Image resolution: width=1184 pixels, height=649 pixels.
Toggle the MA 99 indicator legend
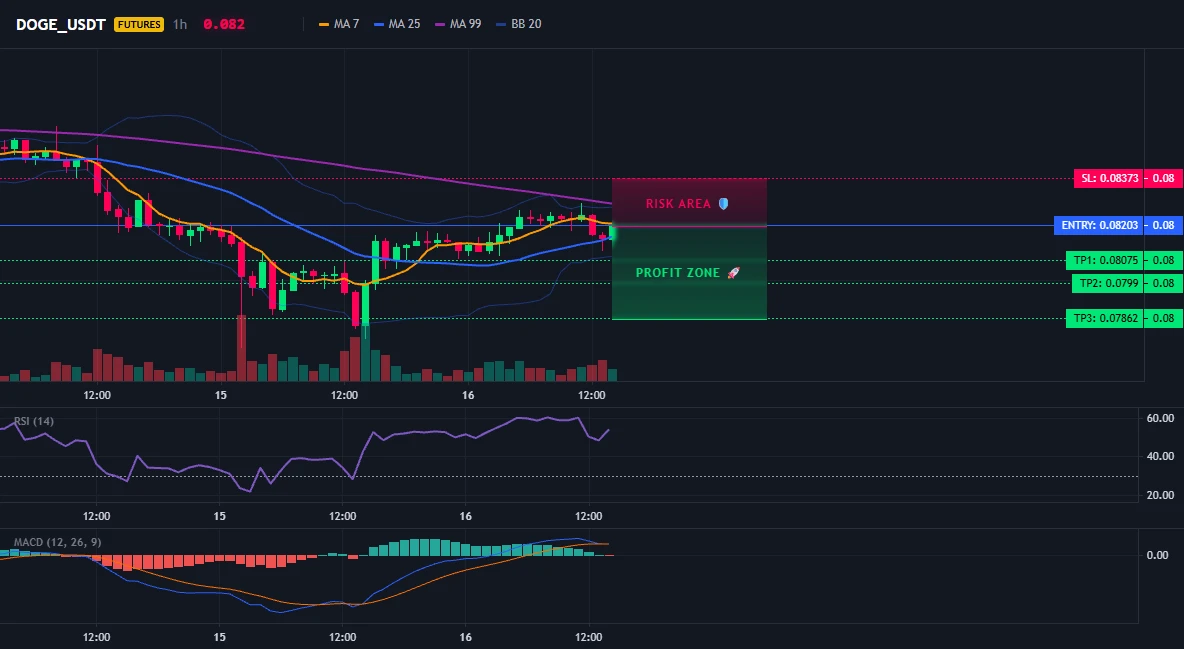[x=458, y=24]
